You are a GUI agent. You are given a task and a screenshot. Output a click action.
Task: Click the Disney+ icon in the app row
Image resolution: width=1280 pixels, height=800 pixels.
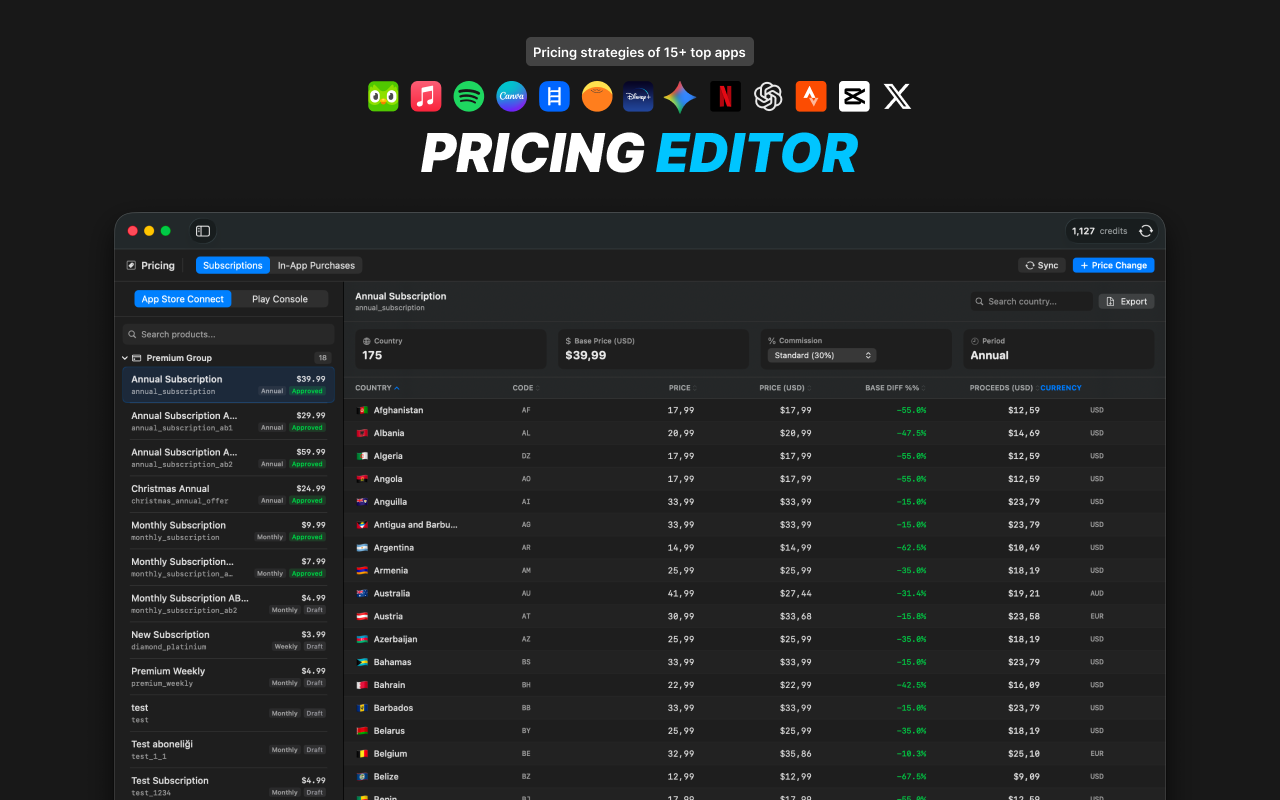click(637, 96)
